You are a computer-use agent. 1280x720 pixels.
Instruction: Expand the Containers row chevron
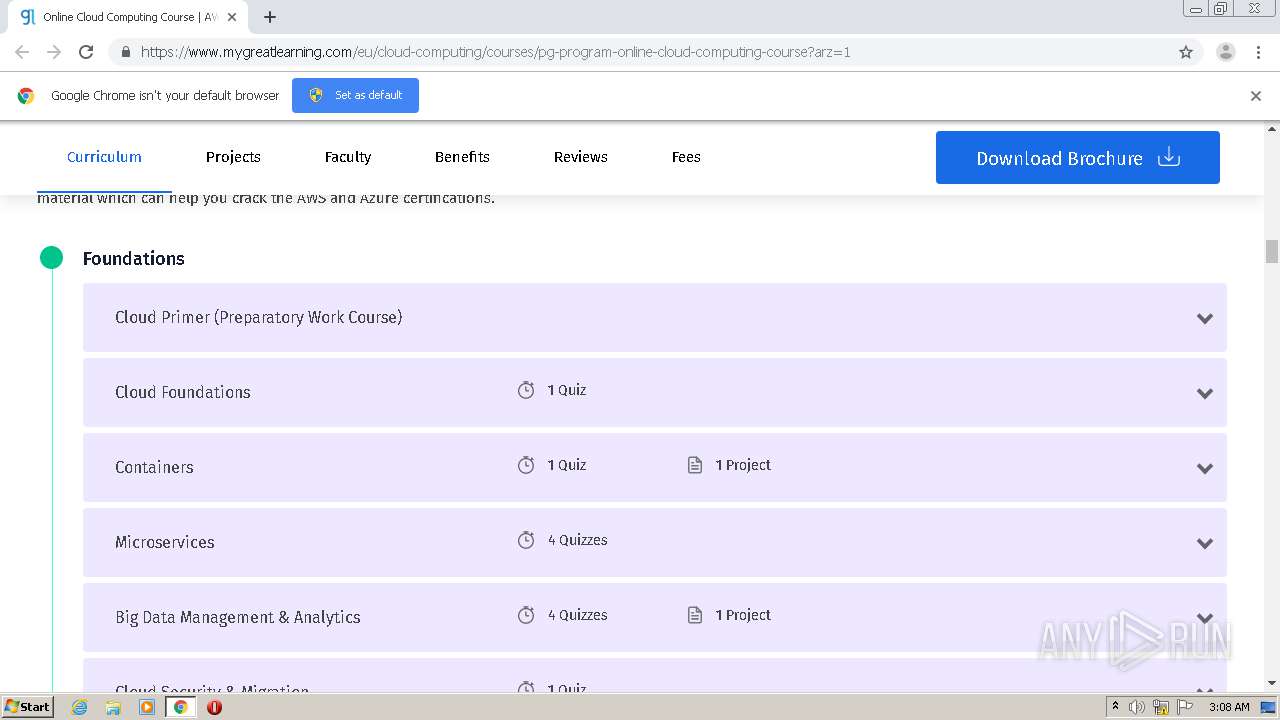point(1205,468)
